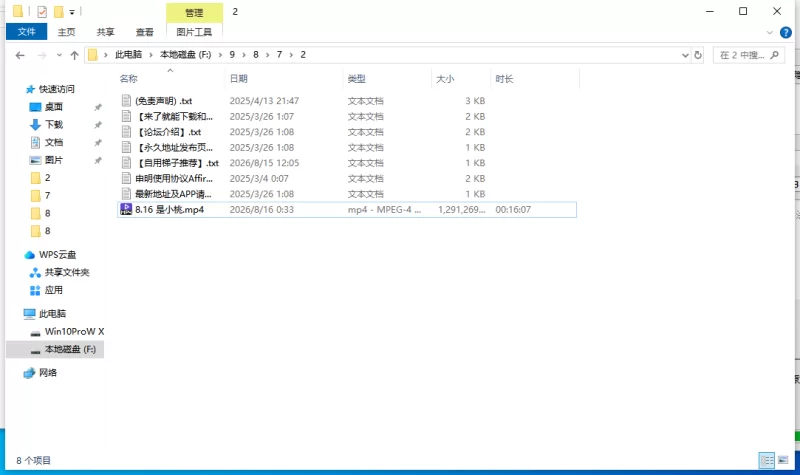Click the text document icon of (免责声明).txt
This screenshot has width=800, height=475.
point(126,101)
